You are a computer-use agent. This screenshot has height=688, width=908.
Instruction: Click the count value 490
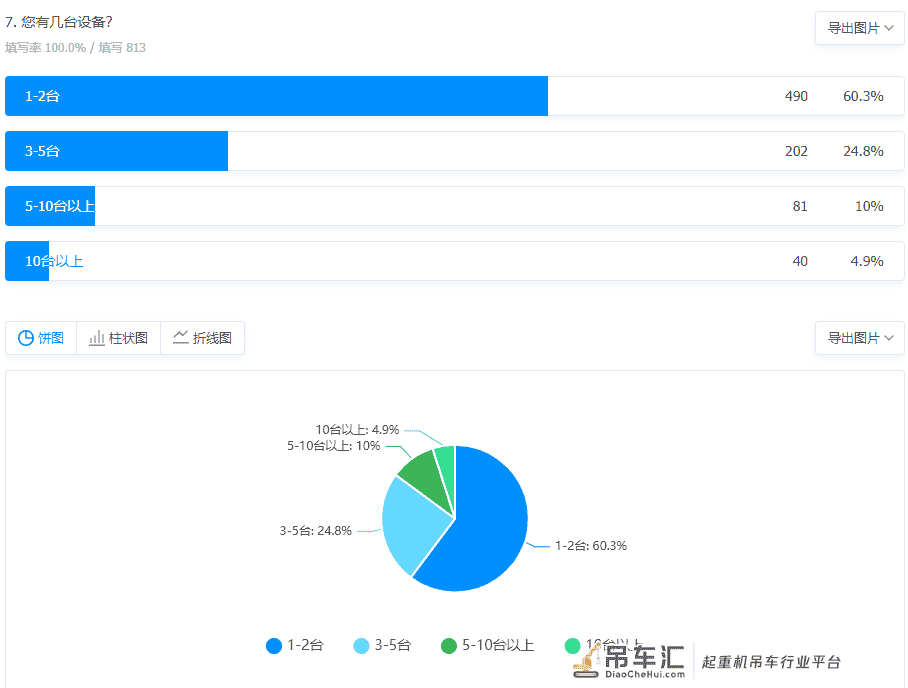pyautogui.click(x=796, y=96)
